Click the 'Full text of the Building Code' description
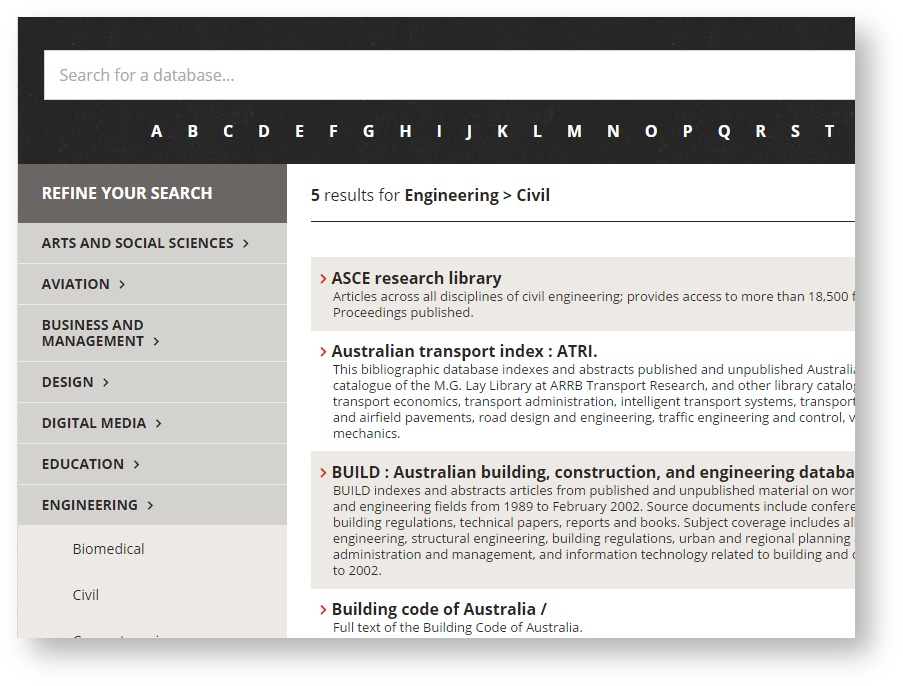 (x=457, y=627)
